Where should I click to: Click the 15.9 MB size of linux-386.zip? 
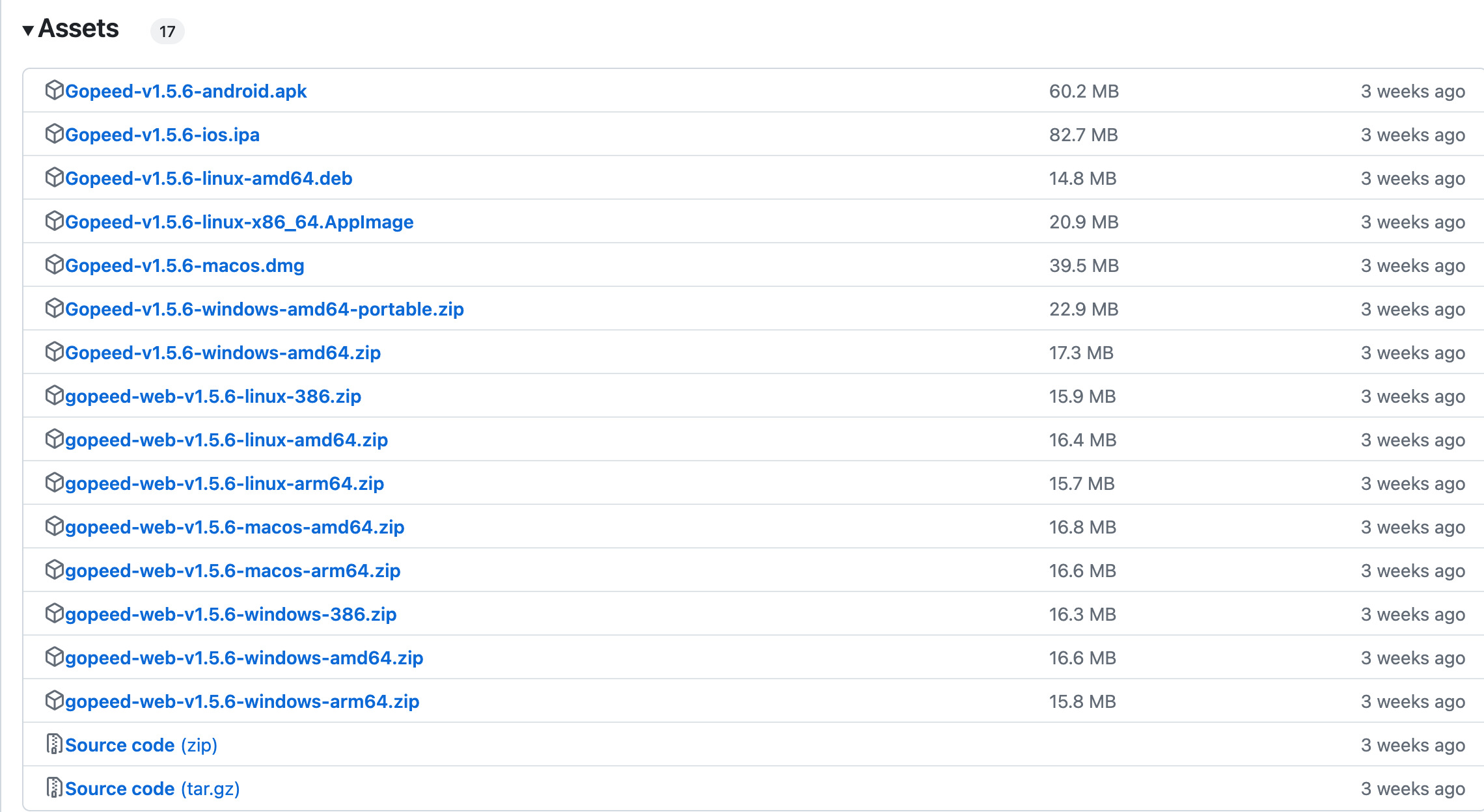[x=1082, y=396]
